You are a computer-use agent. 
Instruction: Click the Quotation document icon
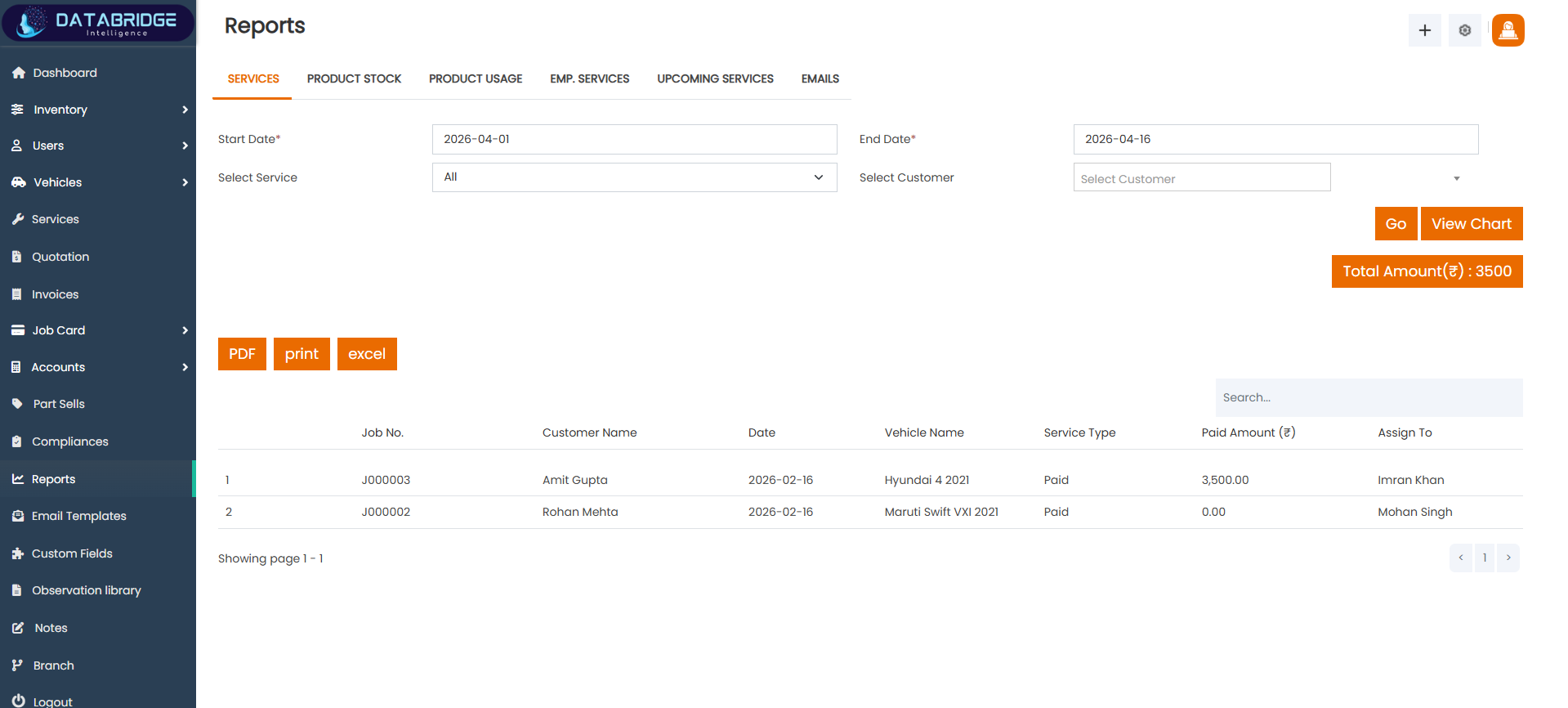[x=16, y=257]
